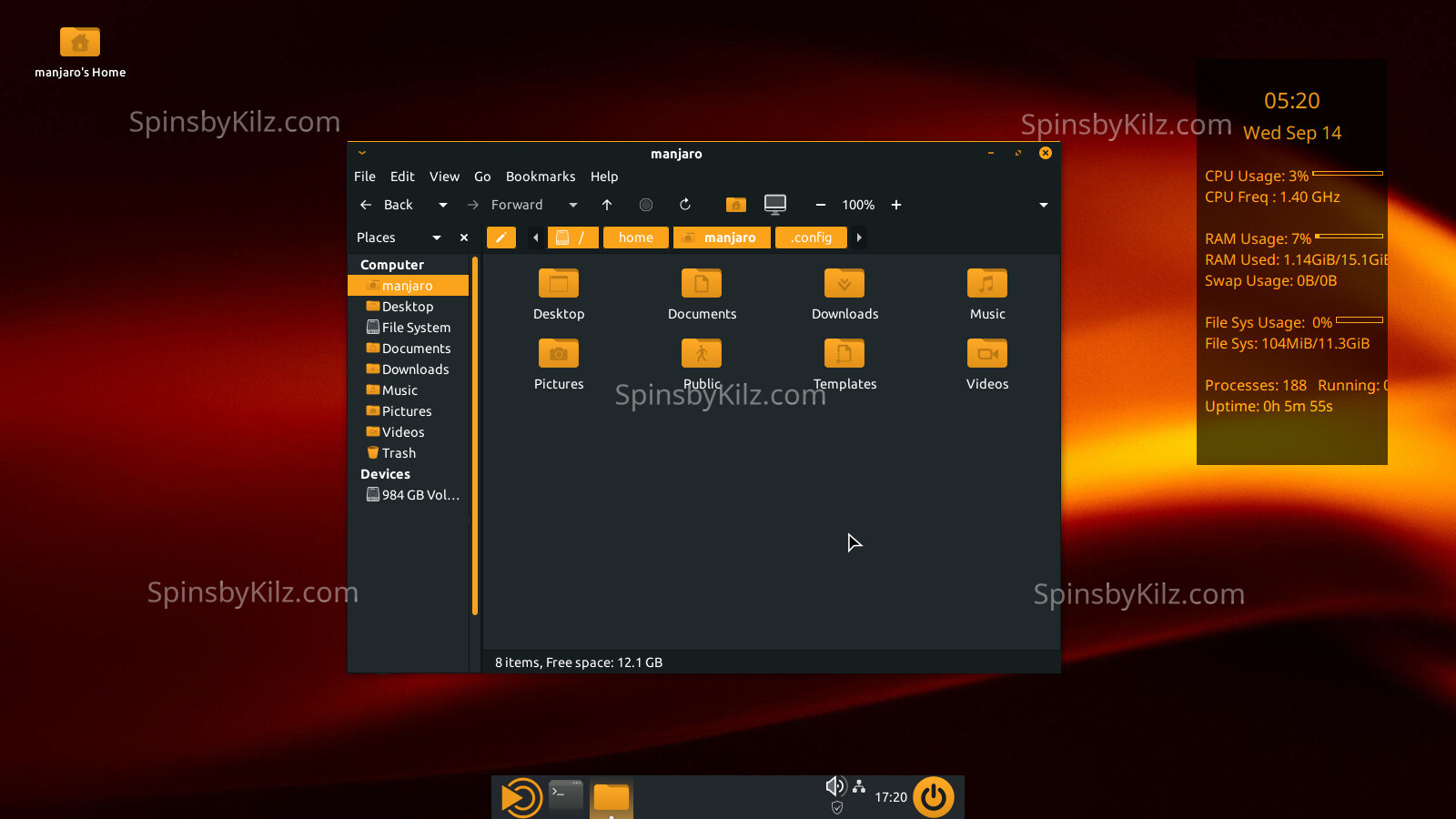This screenshot has width=1456, height=819.
Task: Close the Places sidebar
Action: click(x=464, y=238)
